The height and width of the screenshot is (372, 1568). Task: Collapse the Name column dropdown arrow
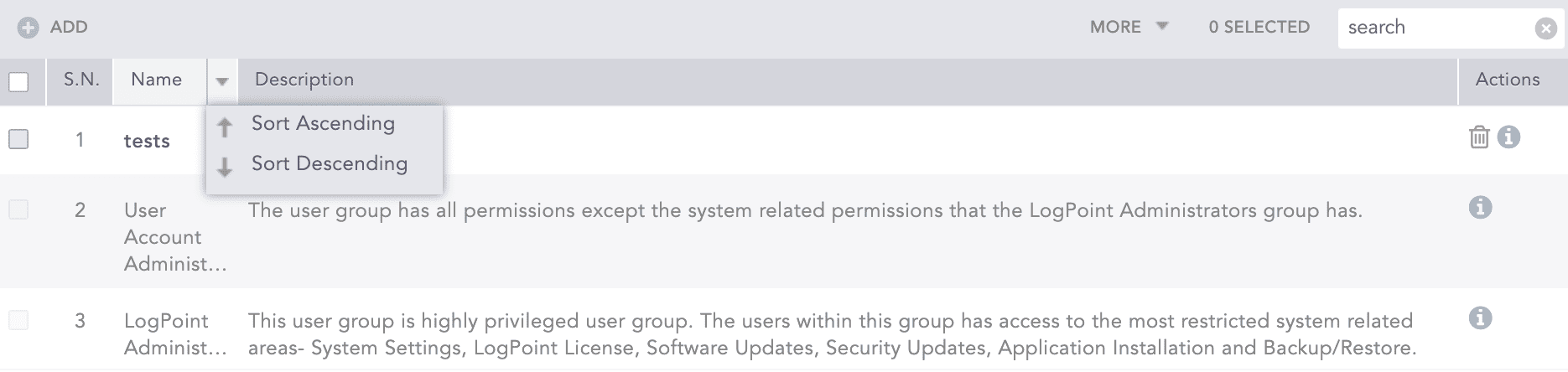pos(222,81)
